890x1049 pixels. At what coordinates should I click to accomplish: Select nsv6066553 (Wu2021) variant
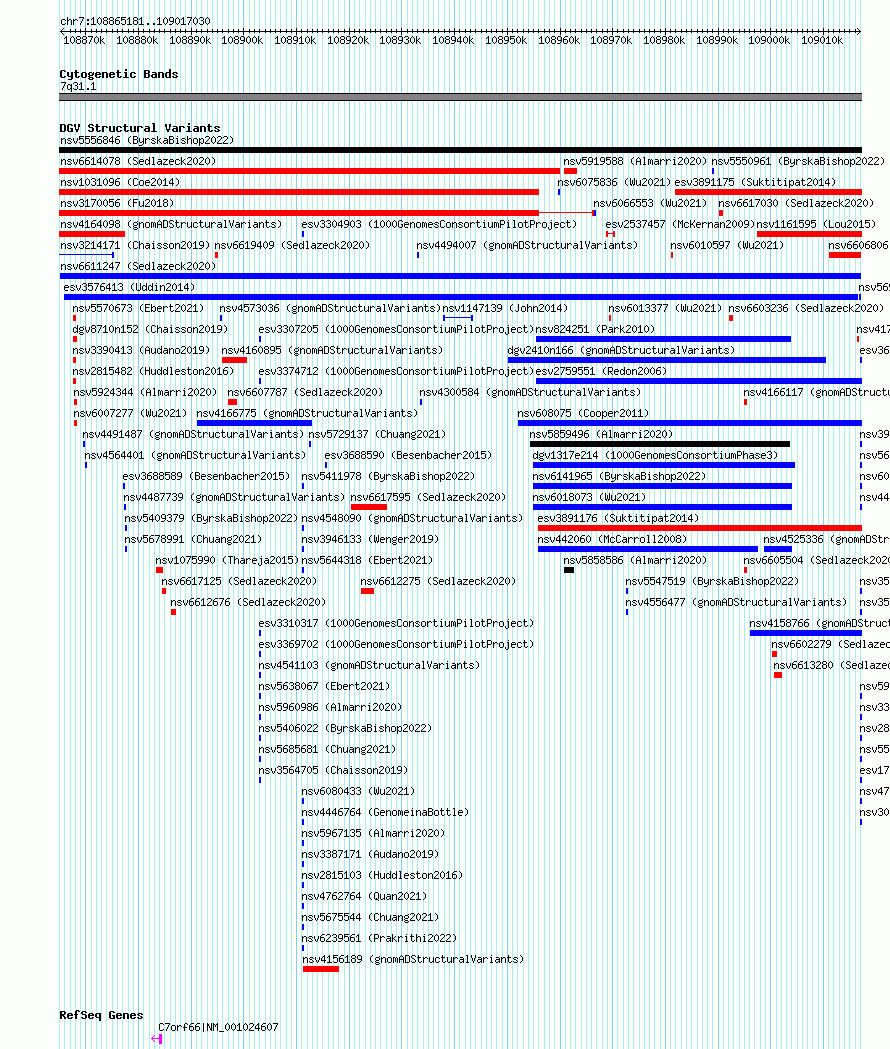click(650, 203)
